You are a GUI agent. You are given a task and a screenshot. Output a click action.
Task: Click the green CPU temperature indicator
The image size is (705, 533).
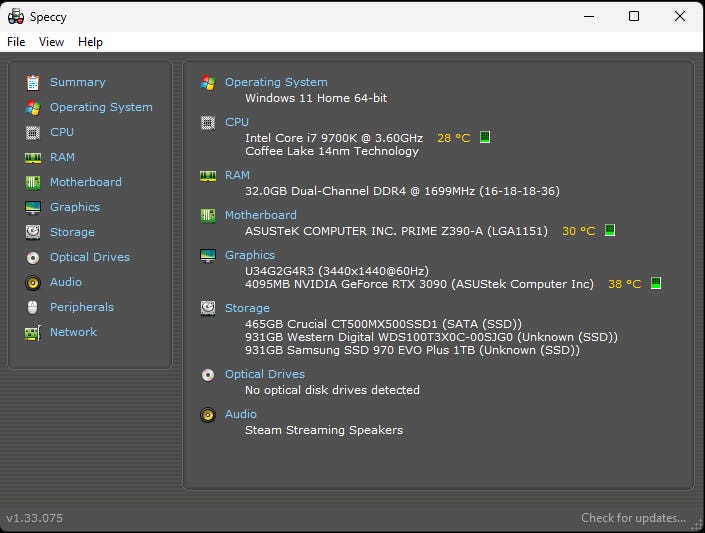click(485, 137)
